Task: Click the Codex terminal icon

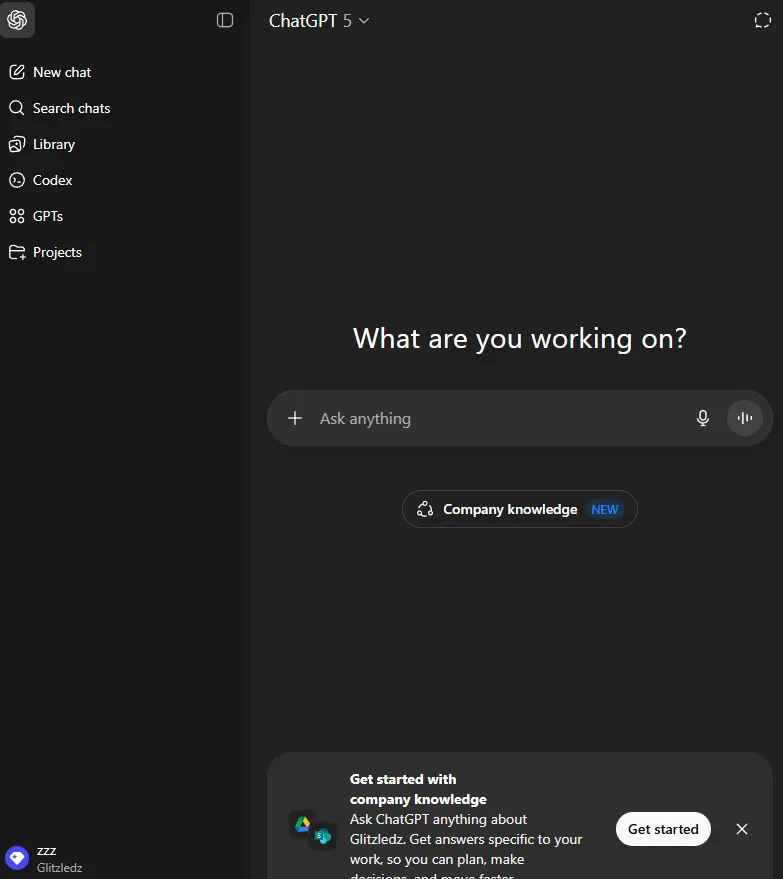Action: [x=17, y=180]
